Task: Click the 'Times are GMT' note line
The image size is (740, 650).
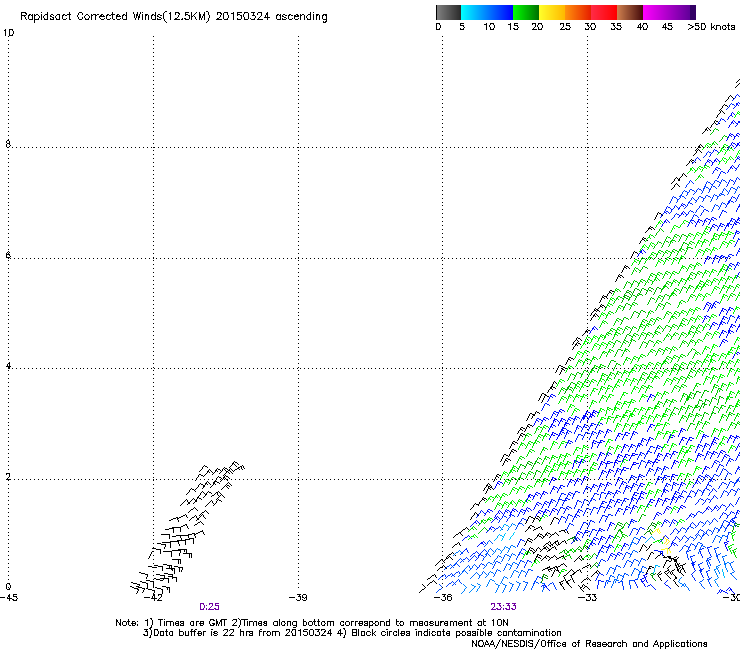Action: [x=312, y=623]
